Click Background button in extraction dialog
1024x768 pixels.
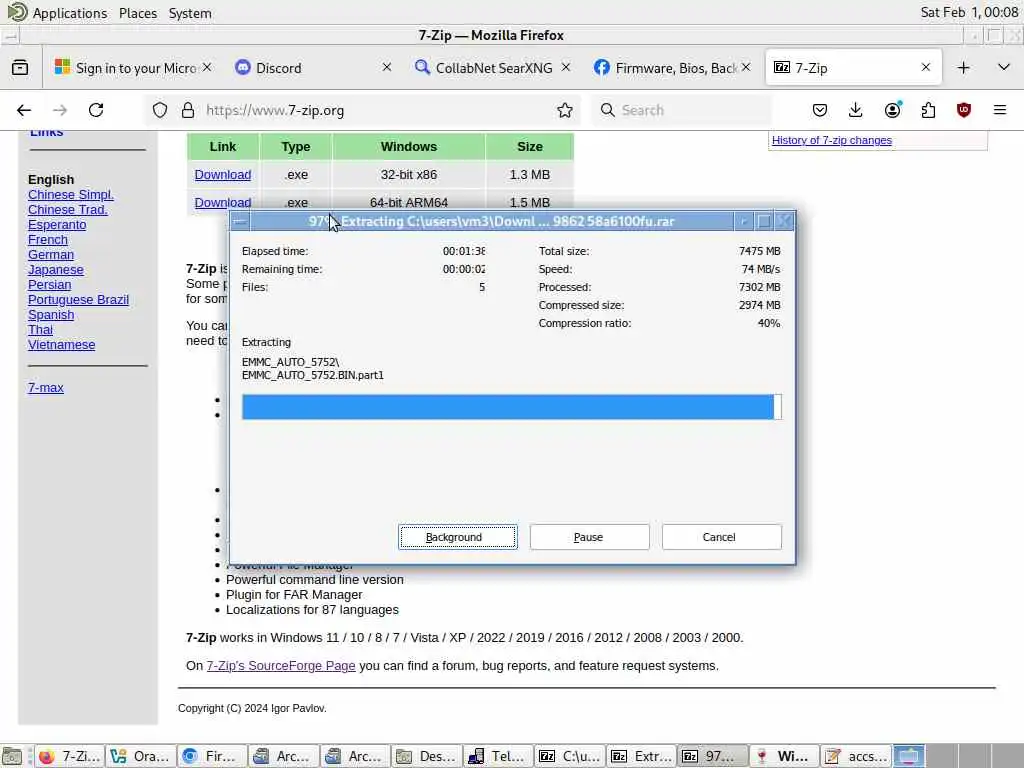(x=458, y=537)
